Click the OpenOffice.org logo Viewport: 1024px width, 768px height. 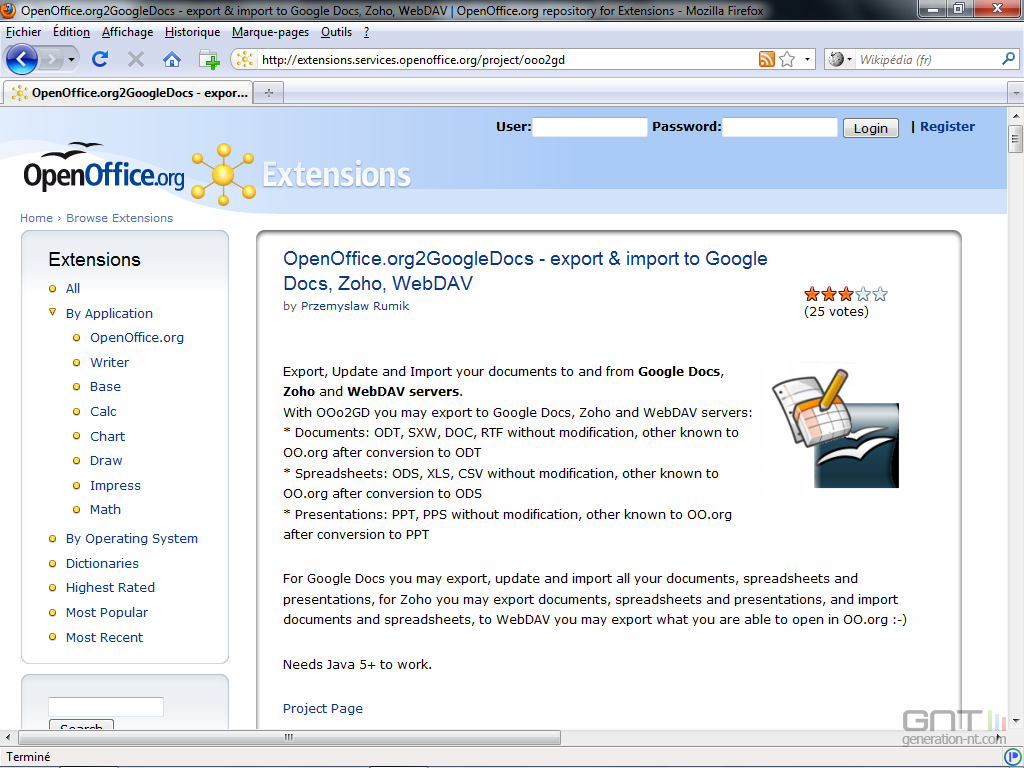[104, 168]
